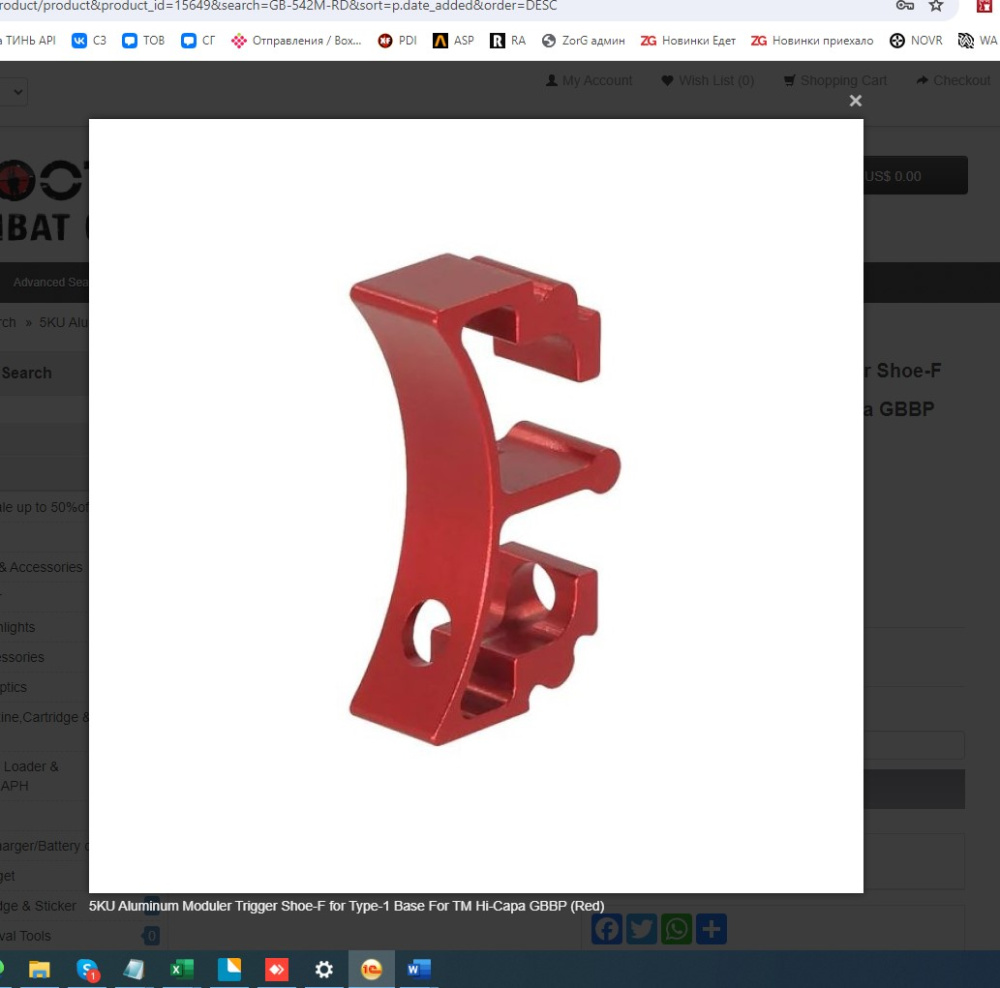
Task: Proceed to Checkout
Action: click(x=953, y=80)
